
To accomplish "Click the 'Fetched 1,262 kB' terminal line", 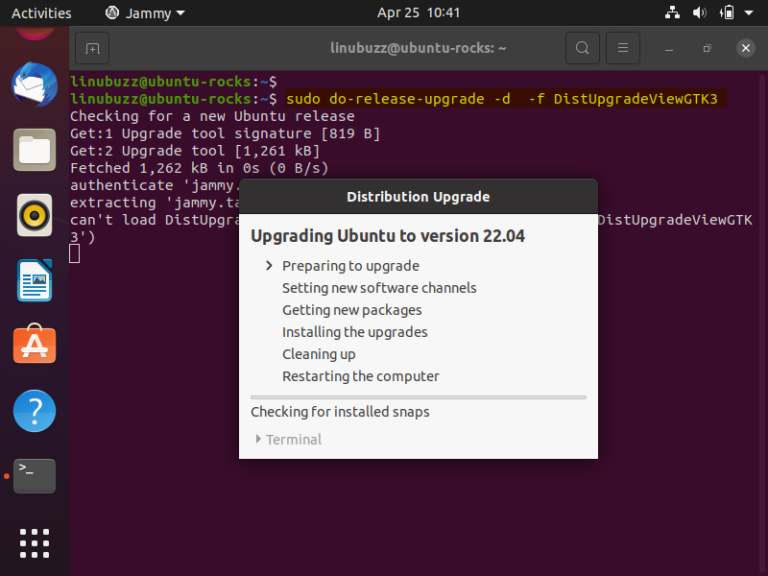I will point(199,168).
